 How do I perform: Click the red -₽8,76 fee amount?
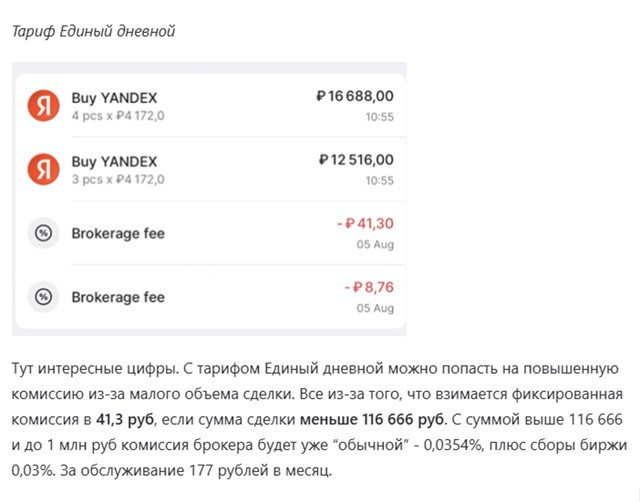tap(369, 287)
